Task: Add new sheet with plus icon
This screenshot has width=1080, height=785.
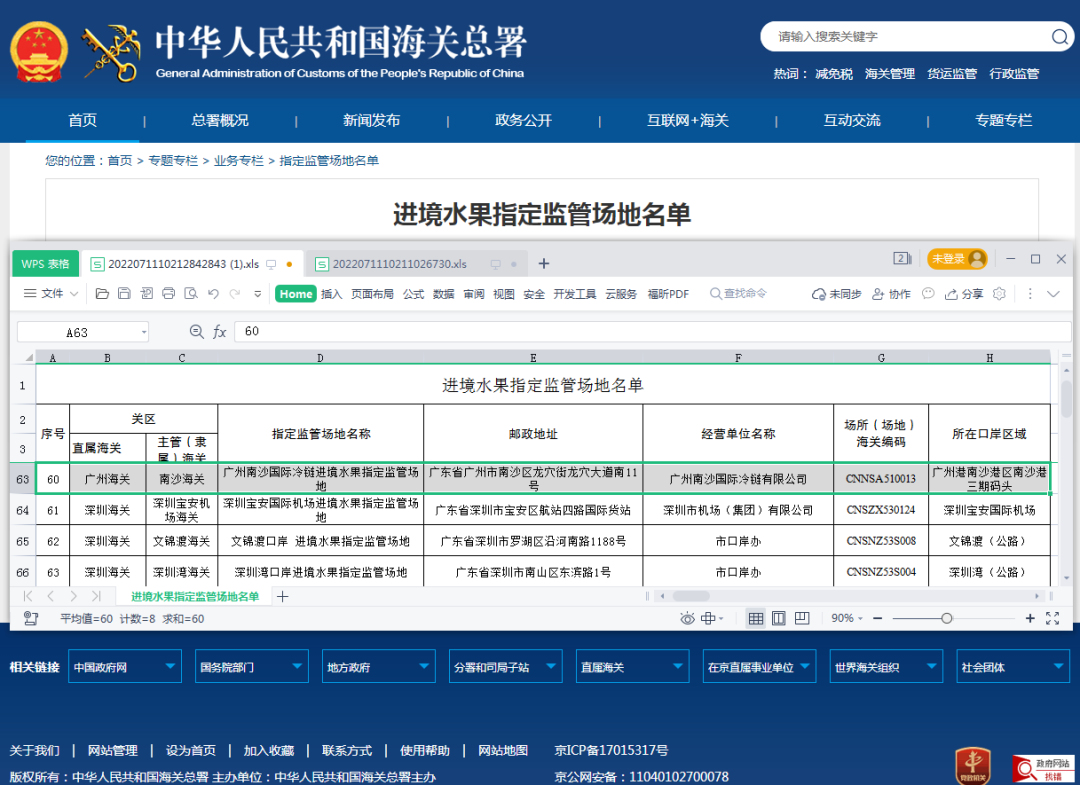Action: coord(282,596)
